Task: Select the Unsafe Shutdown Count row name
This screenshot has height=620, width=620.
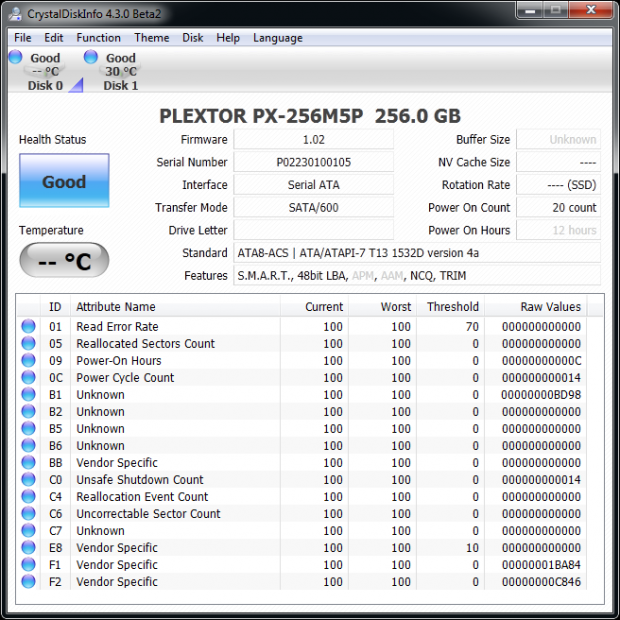Action: point(140,480)
